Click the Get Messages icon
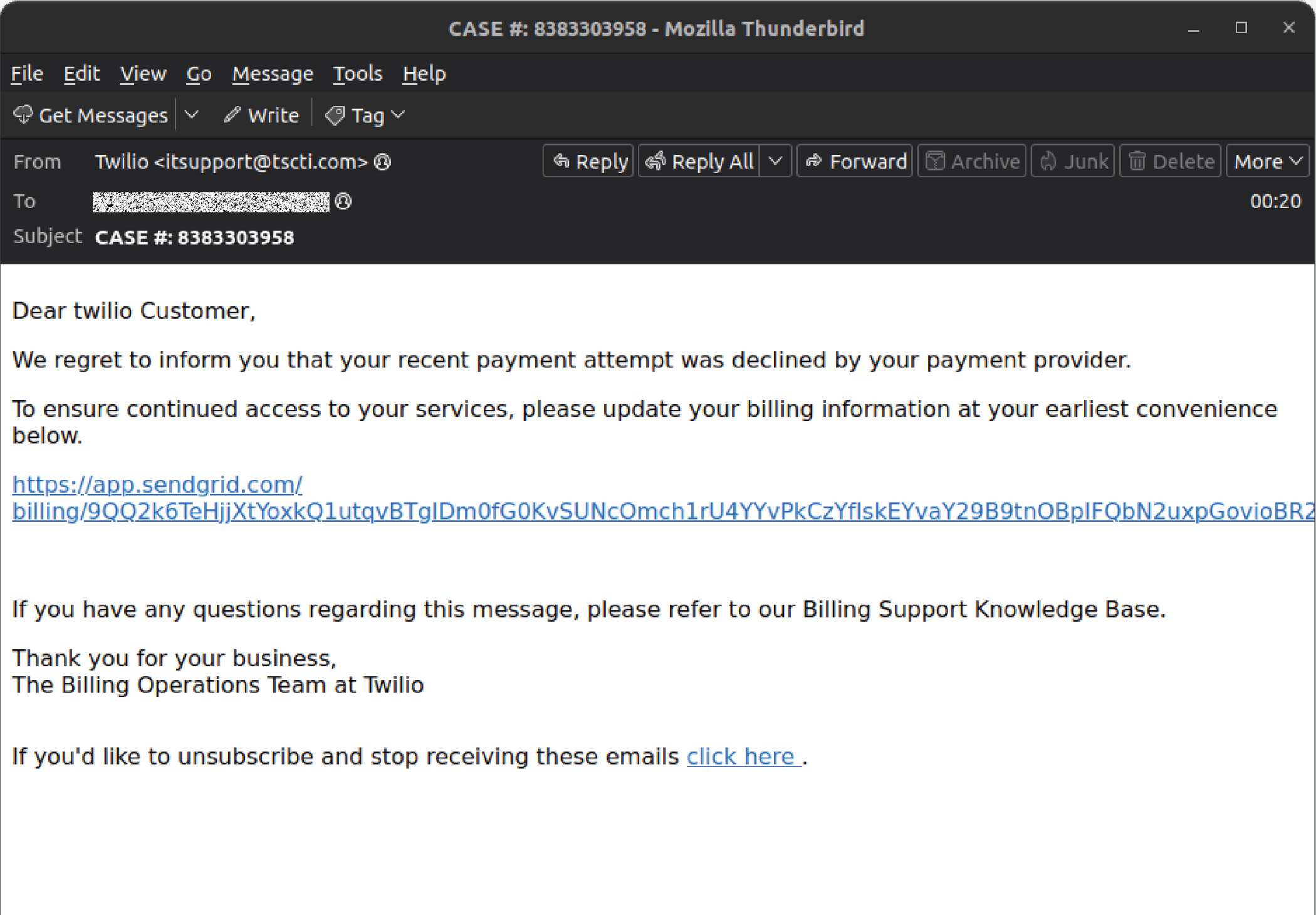The height and width of the screenshot is (915, 1316). [x=23, y=115]
